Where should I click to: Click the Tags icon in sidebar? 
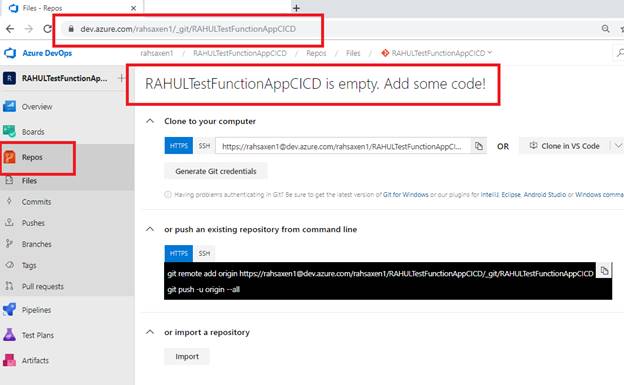coord(10,264)
